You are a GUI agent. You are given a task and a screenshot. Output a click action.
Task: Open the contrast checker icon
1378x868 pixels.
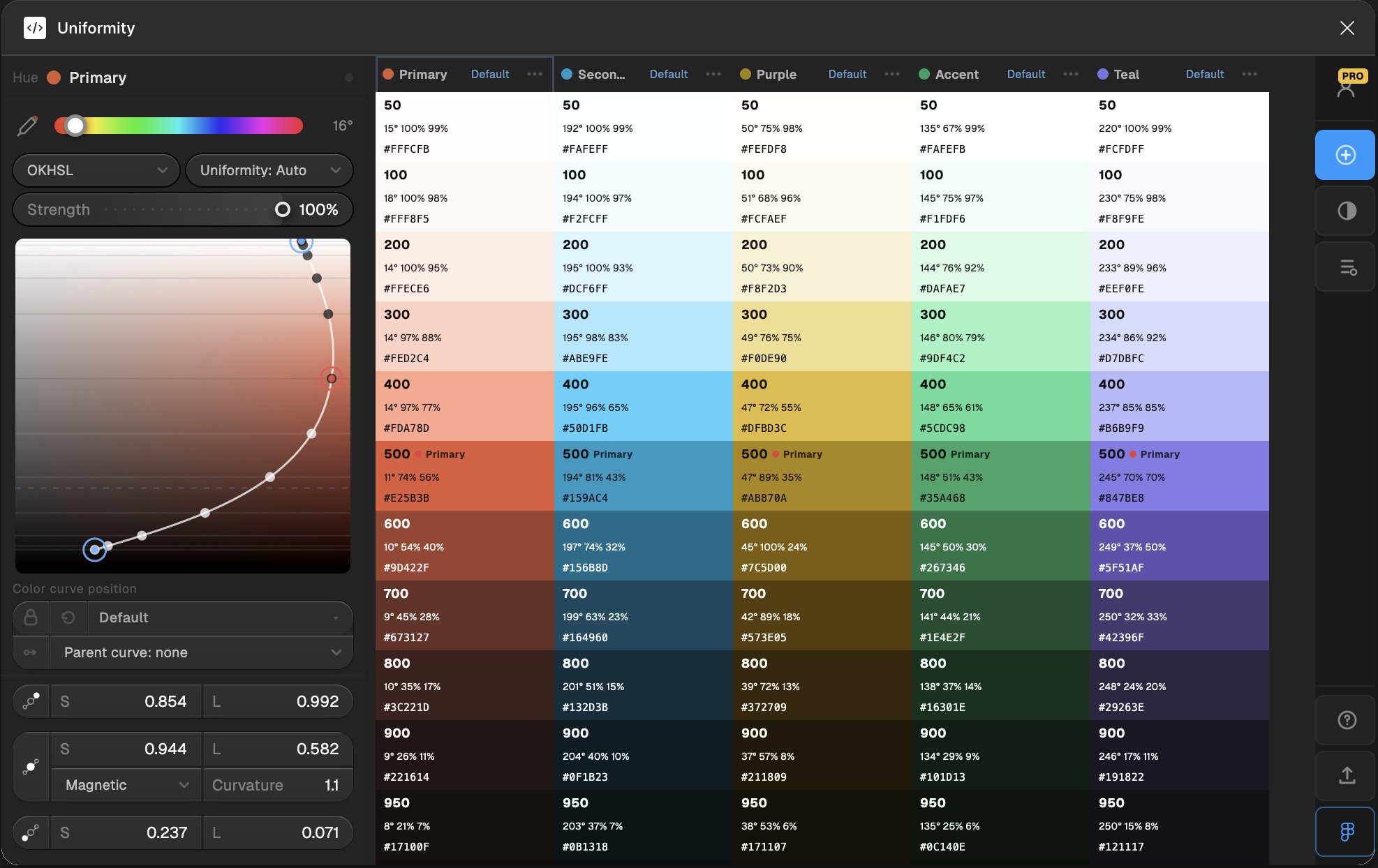[1346, 211]
